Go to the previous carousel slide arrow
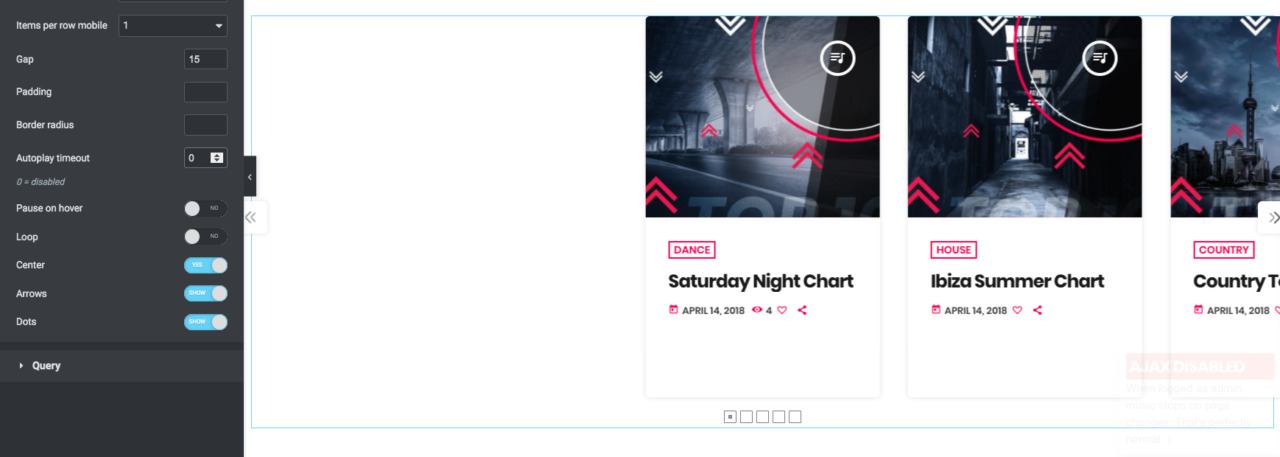Image resolution: width=1280 pixels, height=457 pixels. [x=252, y=217]
